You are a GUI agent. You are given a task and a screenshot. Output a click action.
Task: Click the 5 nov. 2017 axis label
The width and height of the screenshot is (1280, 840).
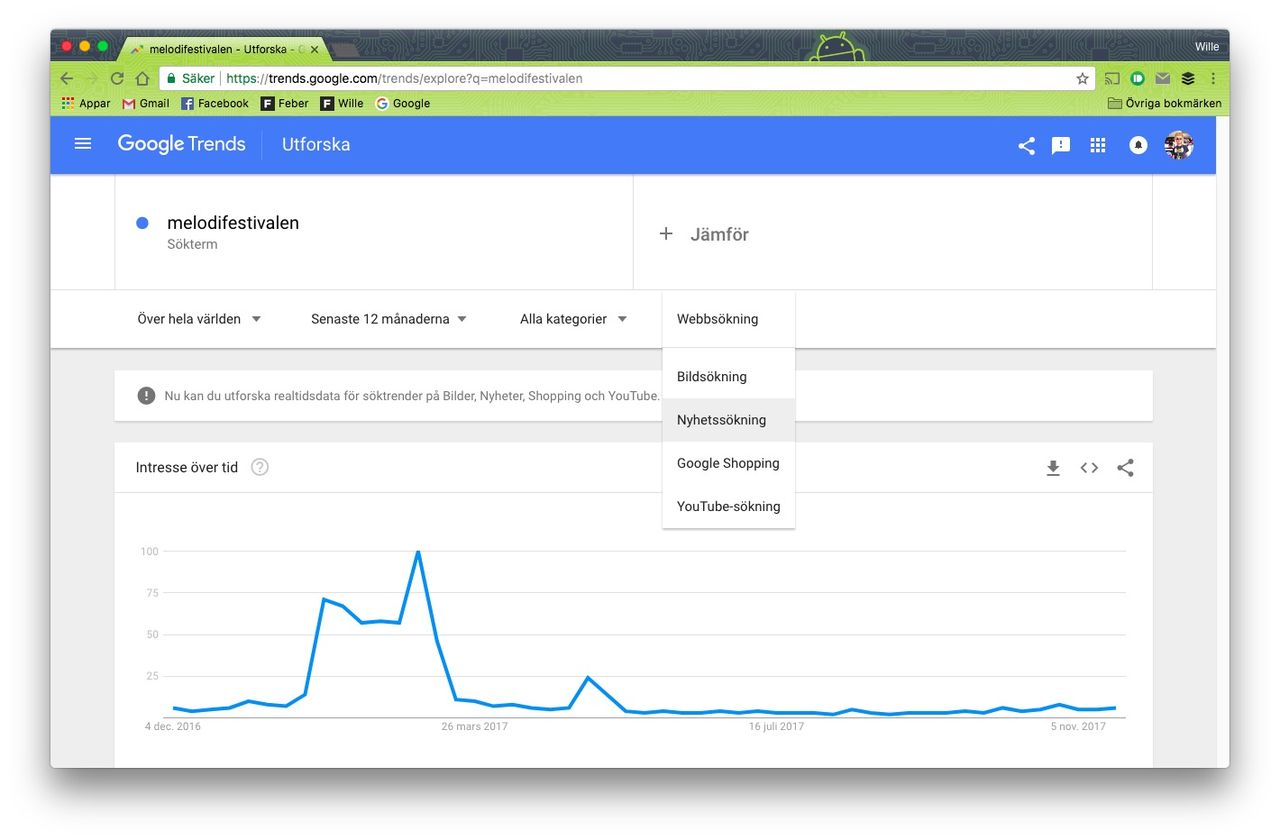[x=1078, y=726]
